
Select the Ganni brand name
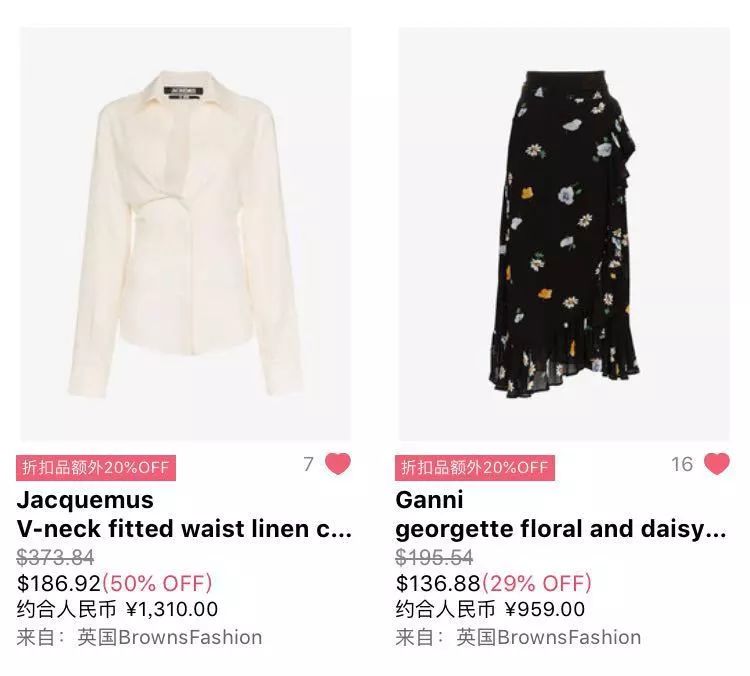pos(430,500)
